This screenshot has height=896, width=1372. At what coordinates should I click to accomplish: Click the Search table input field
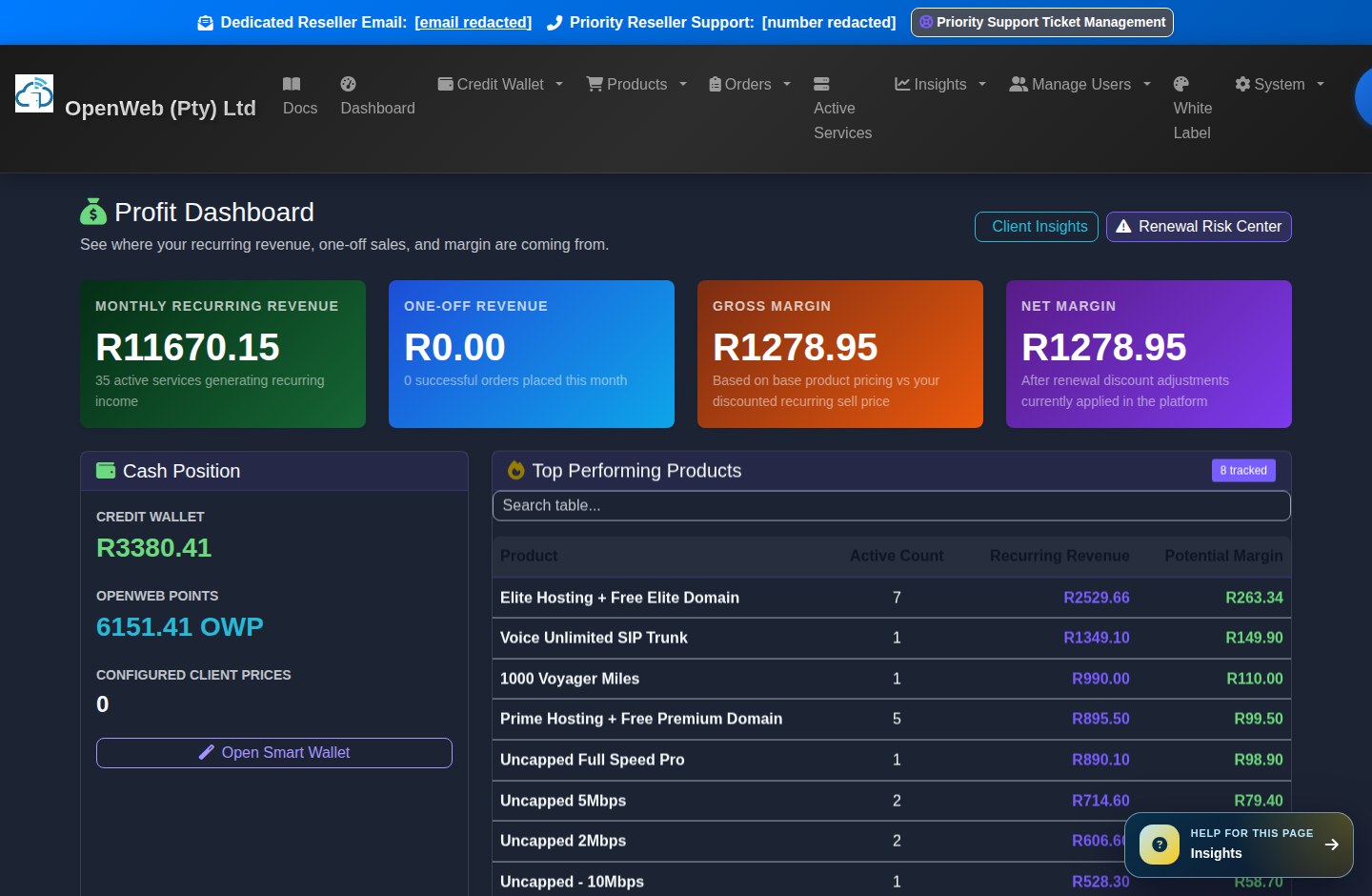[892, 506]
